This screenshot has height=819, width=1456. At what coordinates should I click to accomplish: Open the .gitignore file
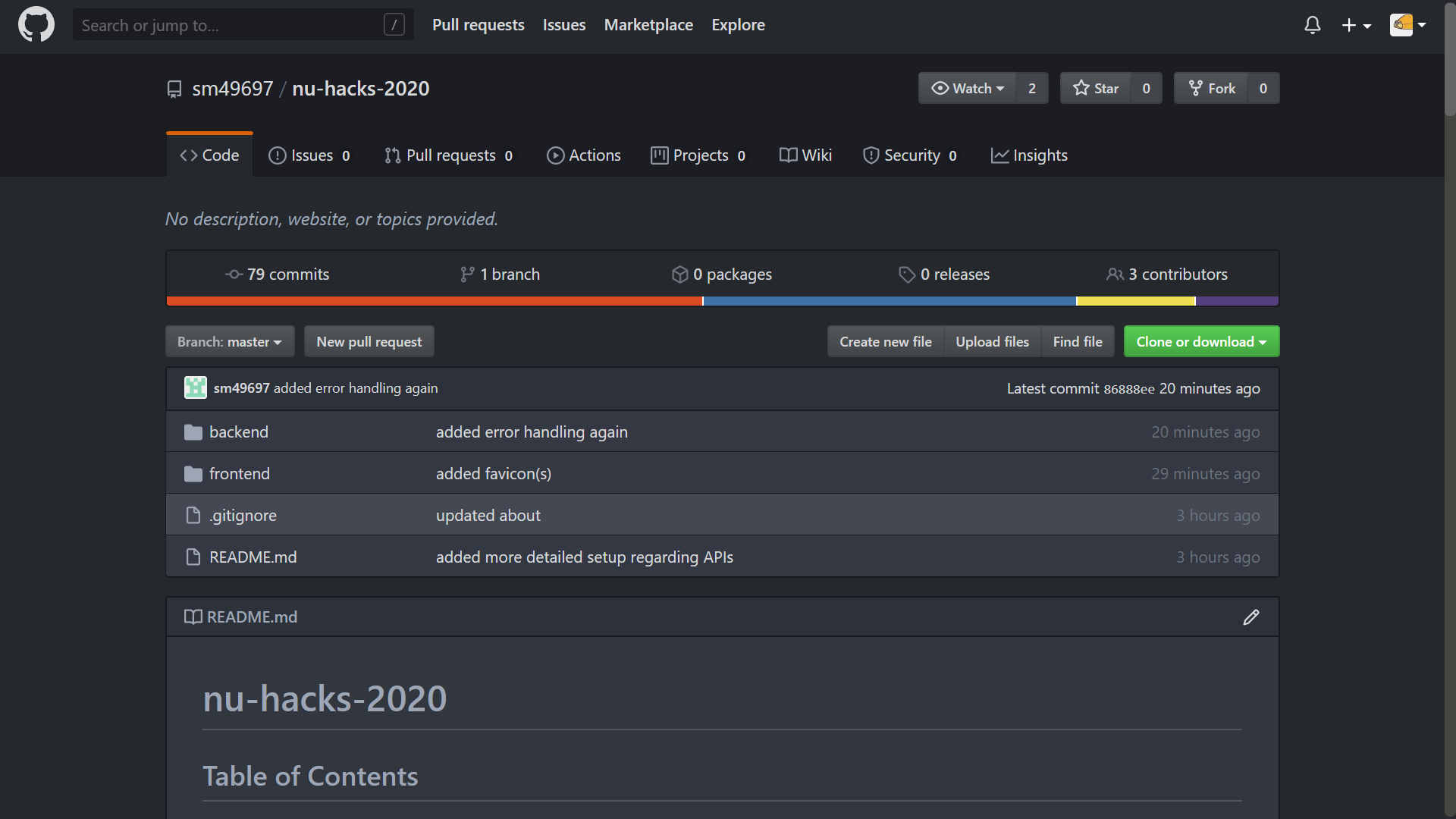pyautogui.click(x=243, y=516)
